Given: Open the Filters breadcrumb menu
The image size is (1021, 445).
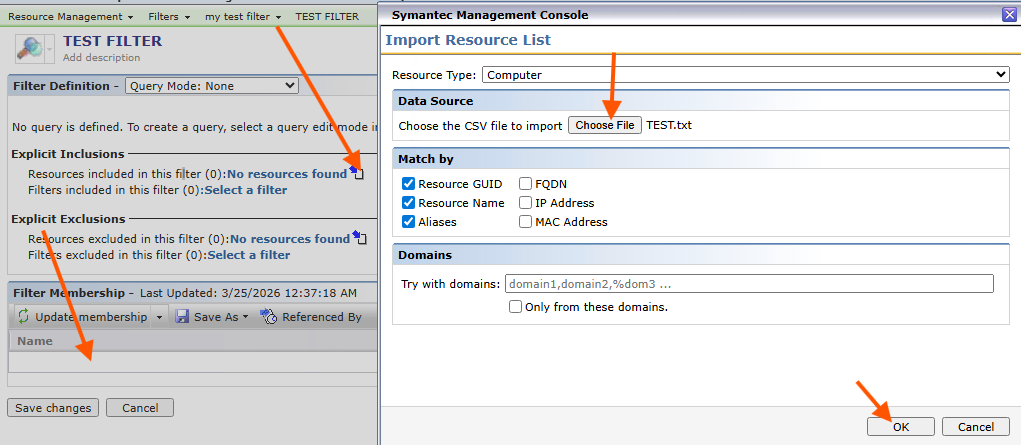Looking at the screenshot, I should click(168, 17).
